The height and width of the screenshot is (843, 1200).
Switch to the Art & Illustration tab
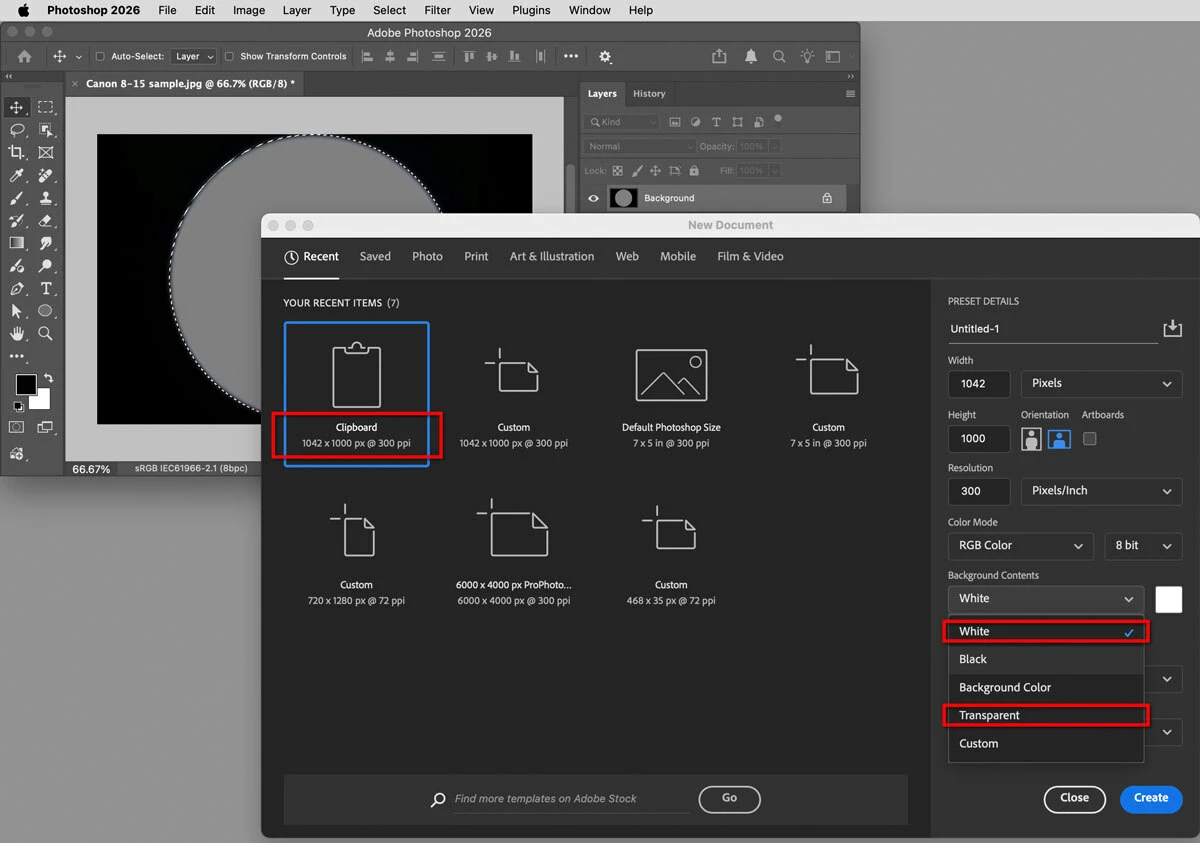552,257
